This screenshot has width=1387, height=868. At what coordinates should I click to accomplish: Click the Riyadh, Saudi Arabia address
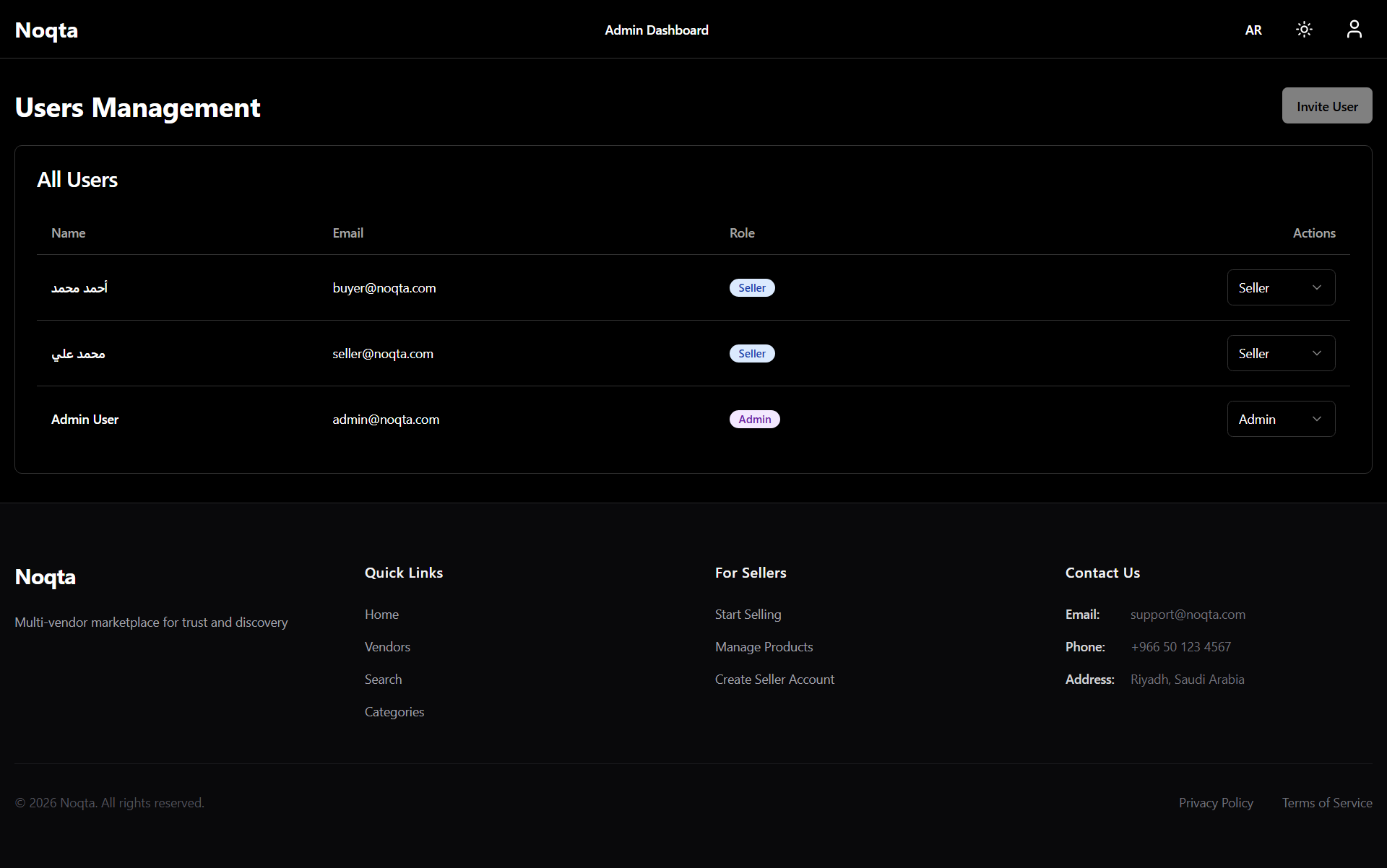pyautogui.click(x=1187, y=679)
